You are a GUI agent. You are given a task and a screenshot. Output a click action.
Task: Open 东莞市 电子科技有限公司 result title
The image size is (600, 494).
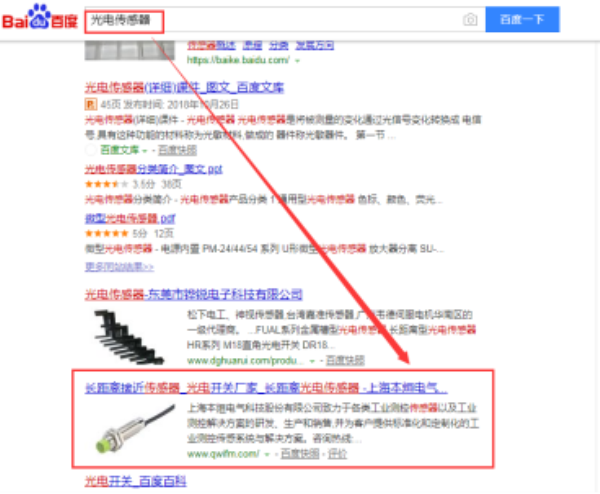[193, 294]
